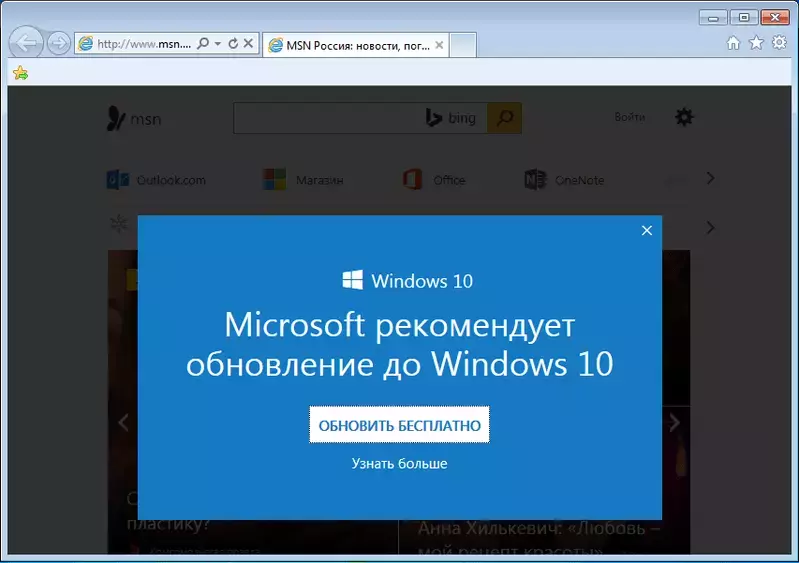The image size is (799, 563).
Task: Click the Войти sign-in link
Action: [x=629, y=117]
